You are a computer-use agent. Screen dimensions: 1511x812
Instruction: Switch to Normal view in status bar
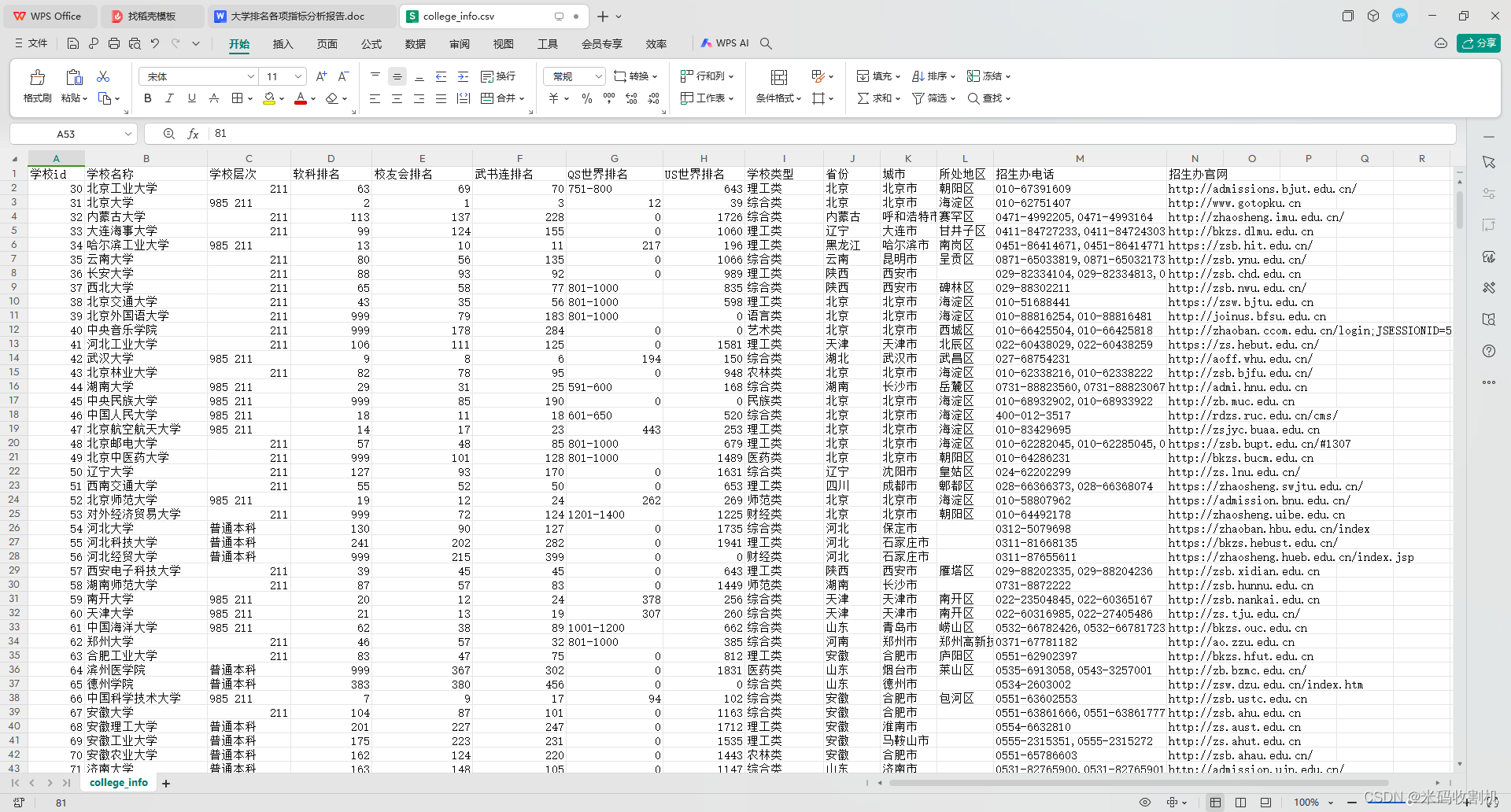pos(1216,803)
